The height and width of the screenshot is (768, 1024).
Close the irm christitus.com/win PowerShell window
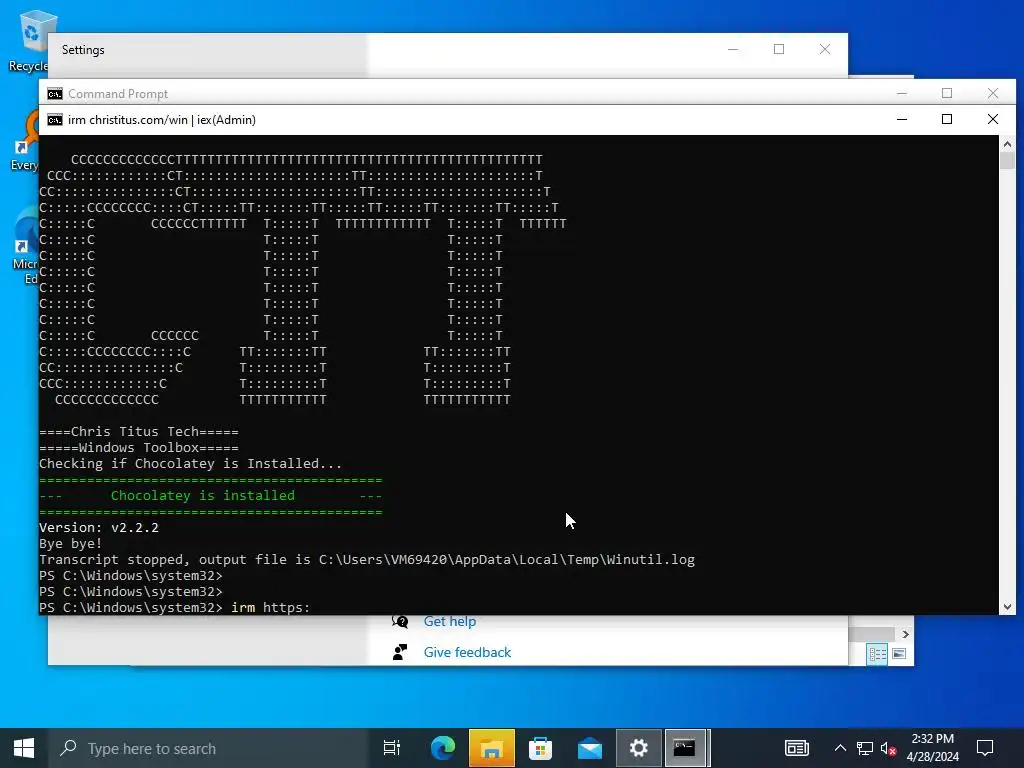click(993, 119)
